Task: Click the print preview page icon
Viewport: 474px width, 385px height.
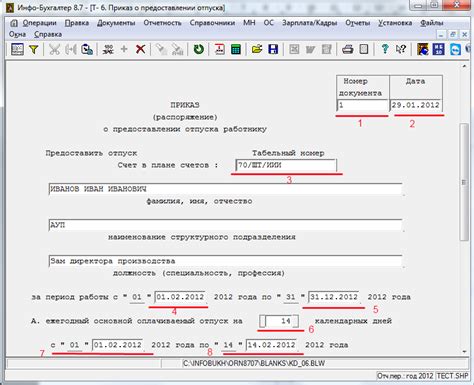Action: (364, 50)
